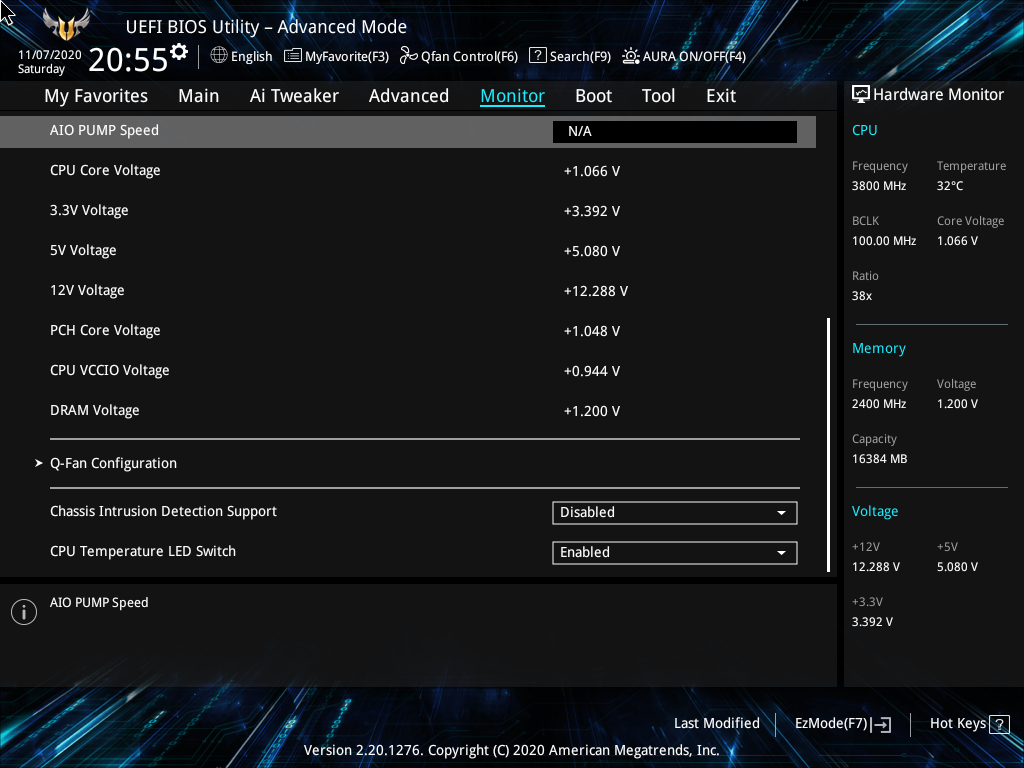Click the 3.392 V monitor reading
The image size is (1024, 768).
point(872,622)
